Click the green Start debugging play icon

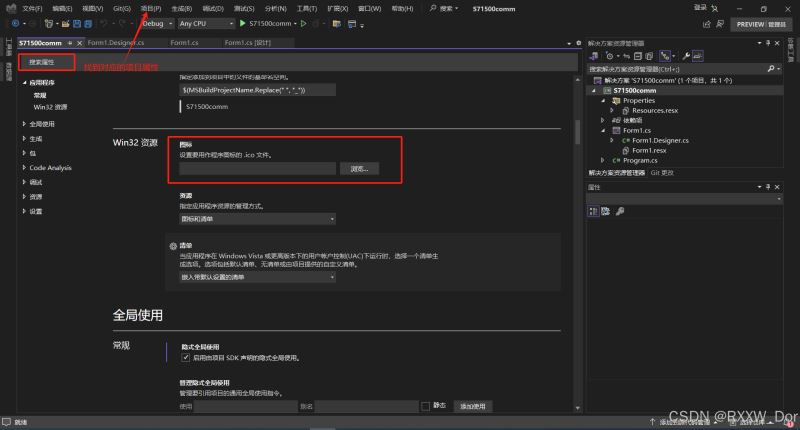coord(242,23)
